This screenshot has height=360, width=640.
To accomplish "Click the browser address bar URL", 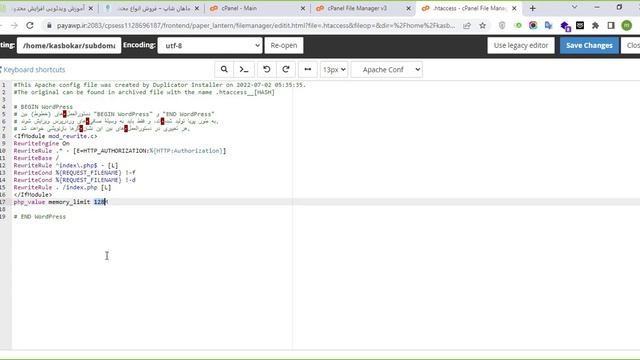I will 256,25.
